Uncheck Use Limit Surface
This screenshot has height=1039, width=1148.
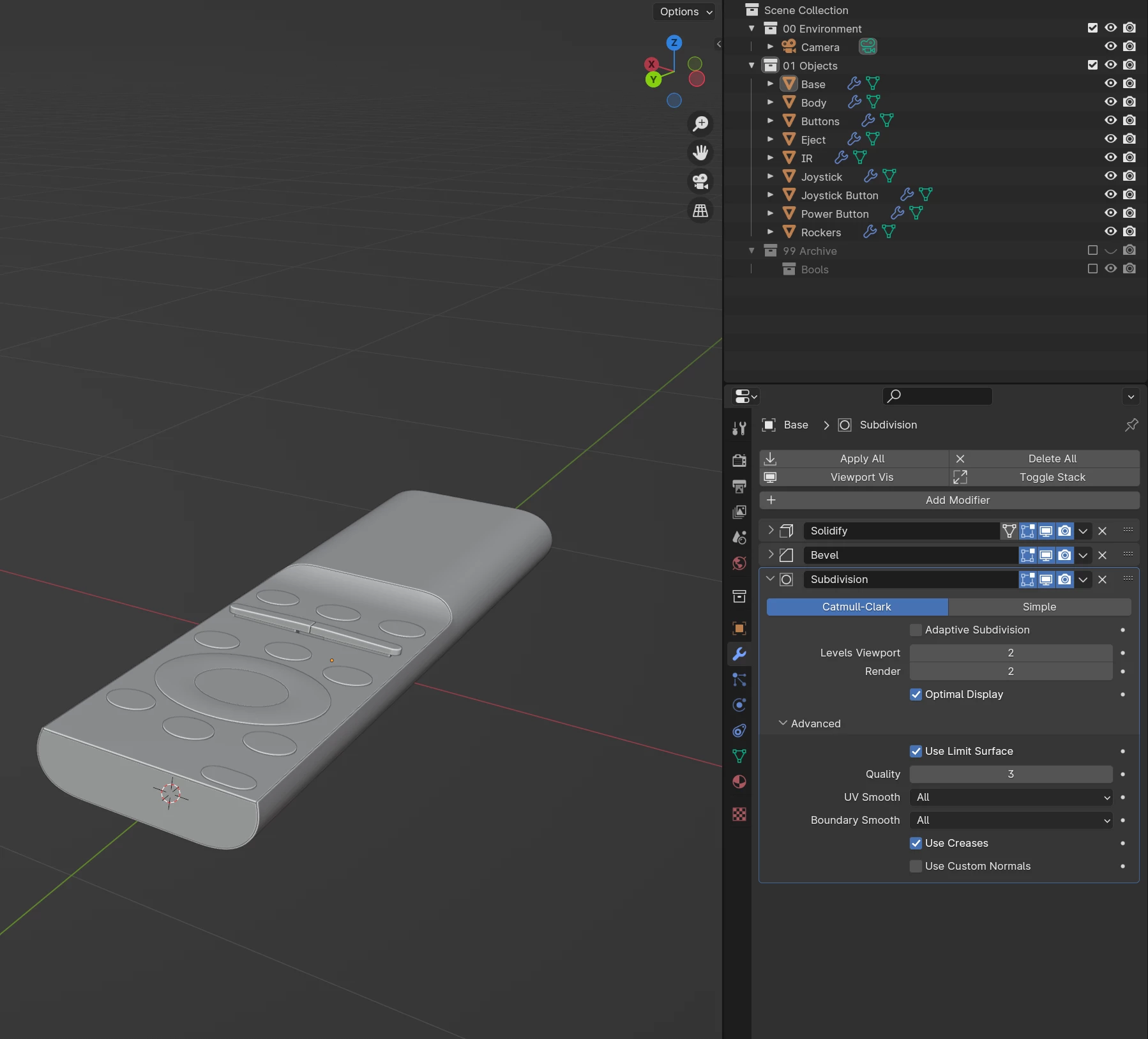click(x=916, y=751)
